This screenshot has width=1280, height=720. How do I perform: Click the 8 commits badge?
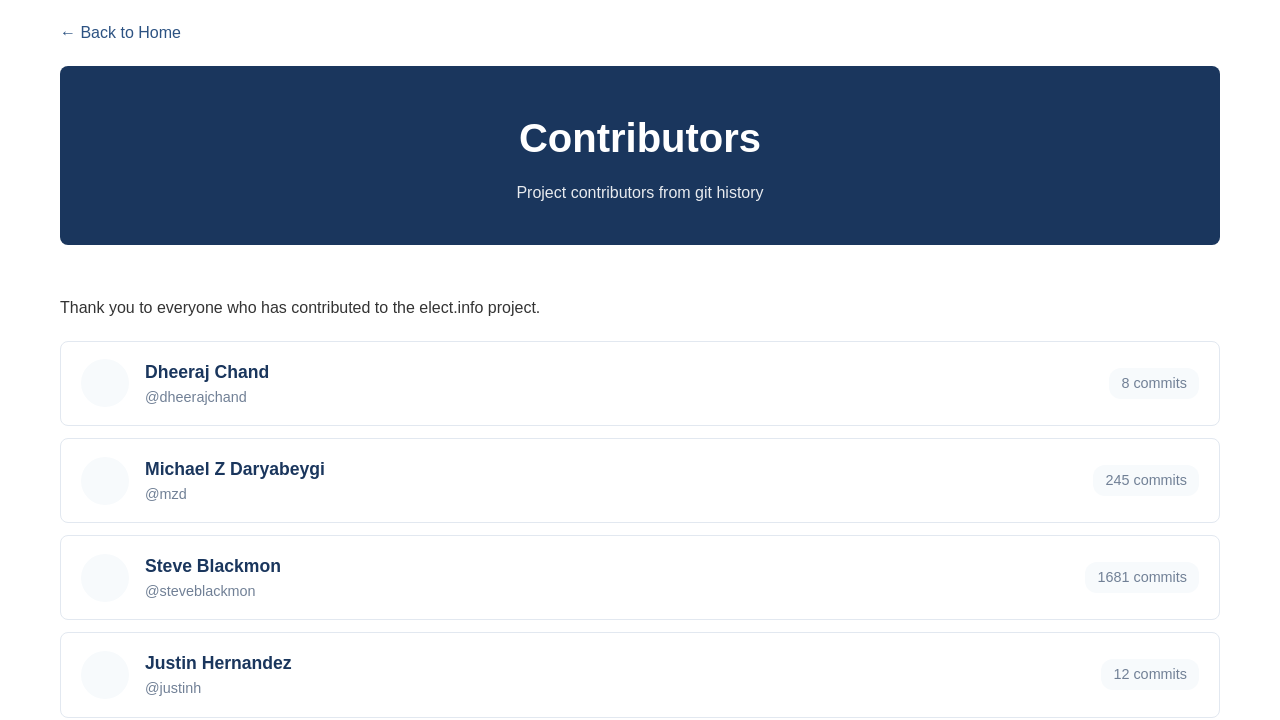(1154, 383)
